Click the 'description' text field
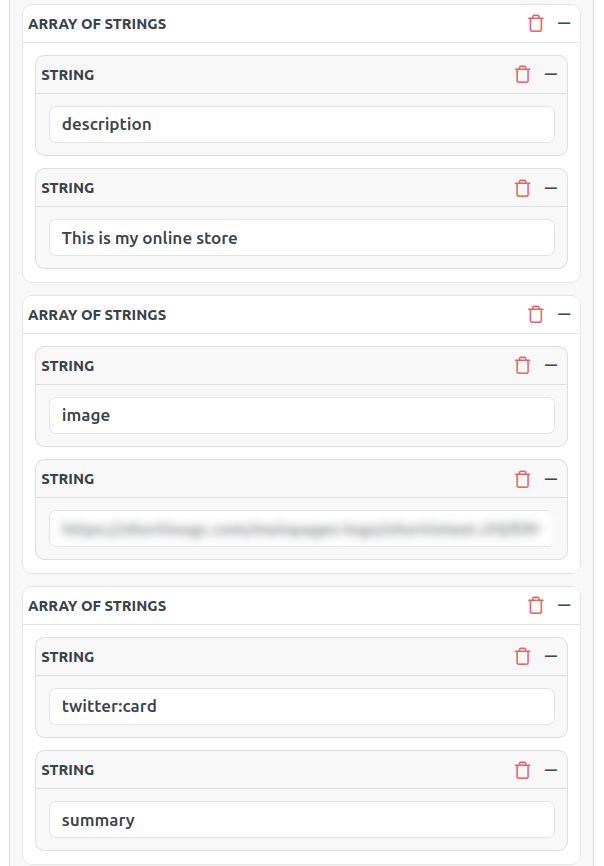This screenshot has width=604, height=866. tap(301, 125)
